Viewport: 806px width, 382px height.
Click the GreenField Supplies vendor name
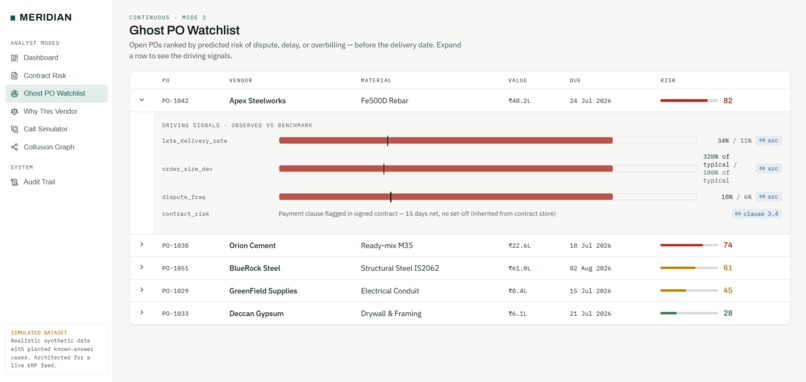[263, 290]
